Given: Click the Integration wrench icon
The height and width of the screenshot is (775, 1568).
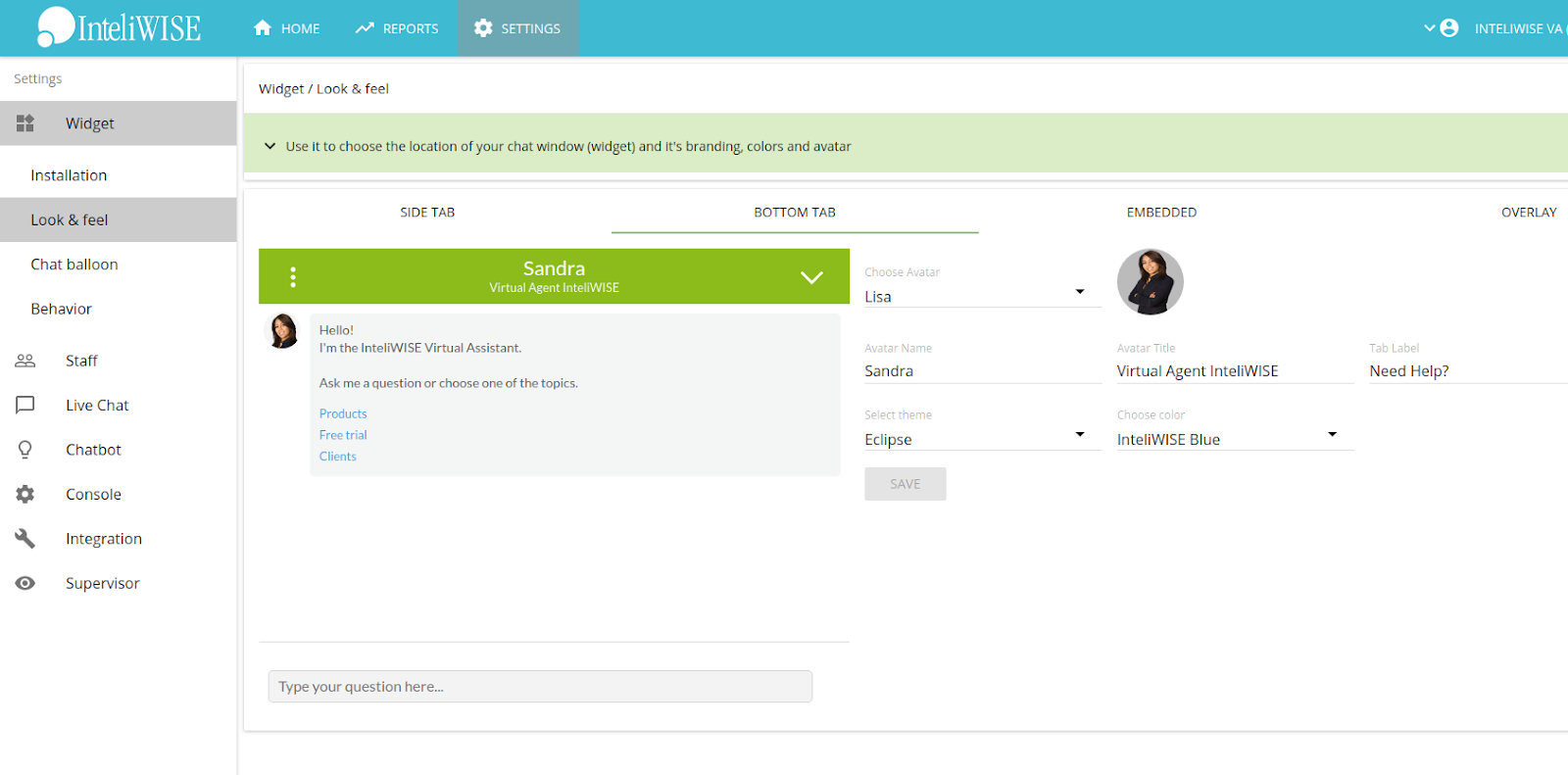Looking at the screenshot, I should [x=25, y=539].
